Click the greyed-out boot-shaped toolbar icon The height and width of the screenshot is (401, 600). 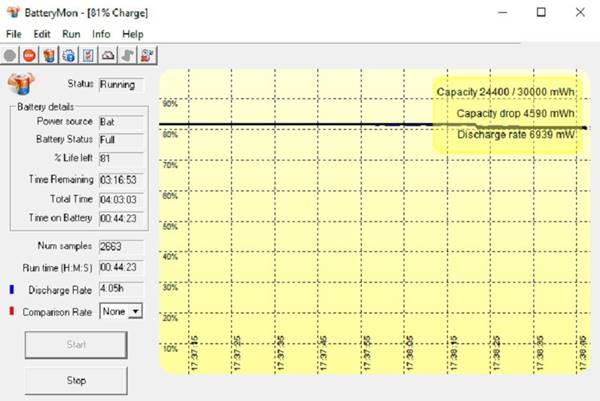coord(127,56)
